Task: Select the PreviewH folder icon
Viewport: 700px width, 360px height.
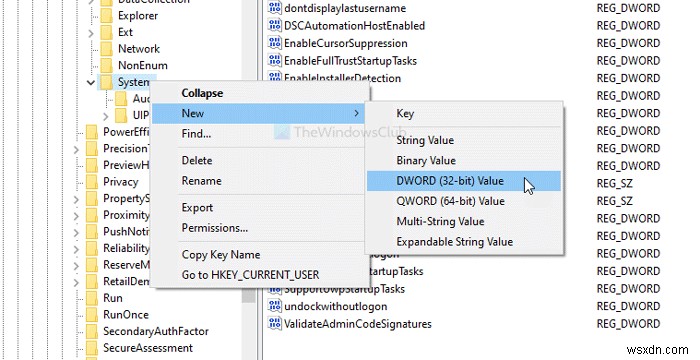Action: tap(92, 165)
